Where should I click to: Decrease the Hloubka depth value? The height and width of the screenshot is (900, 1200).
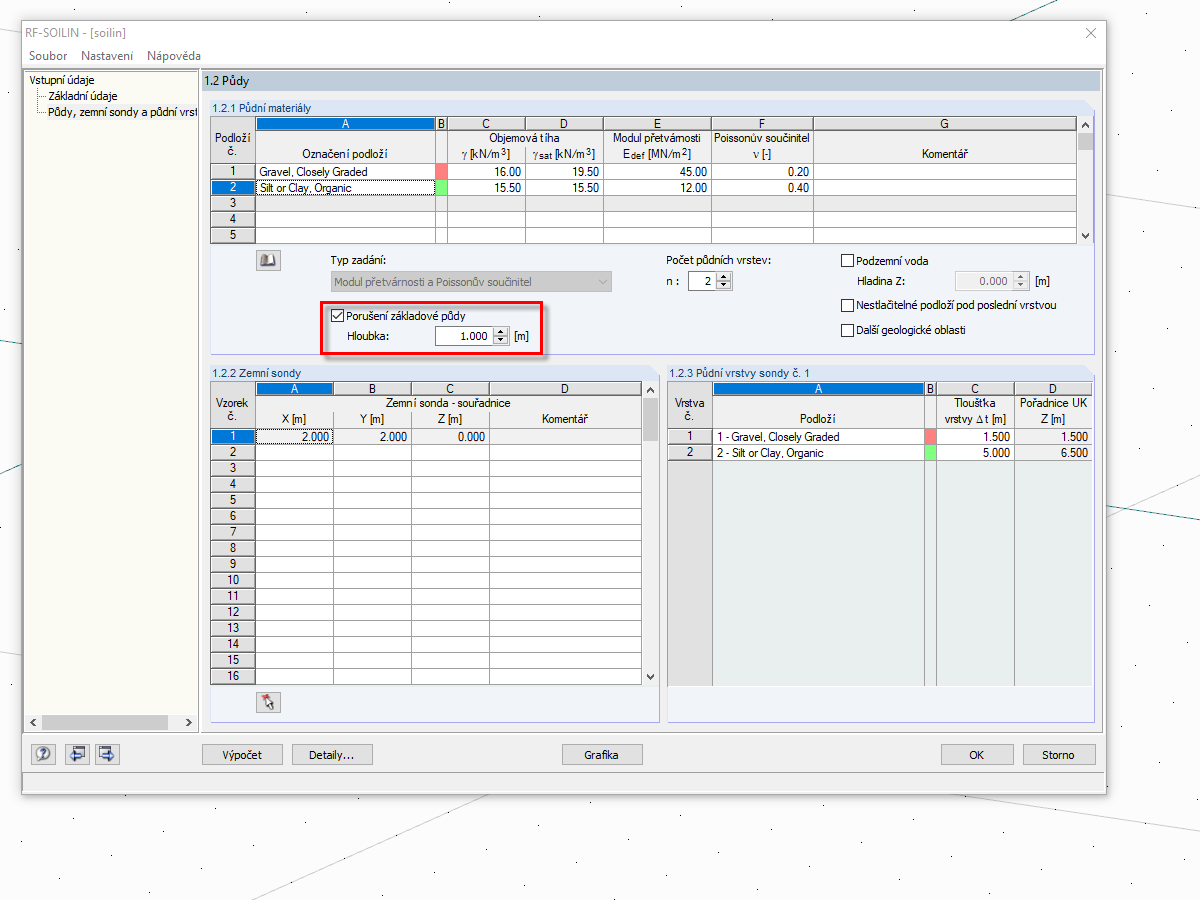point(502,341)
